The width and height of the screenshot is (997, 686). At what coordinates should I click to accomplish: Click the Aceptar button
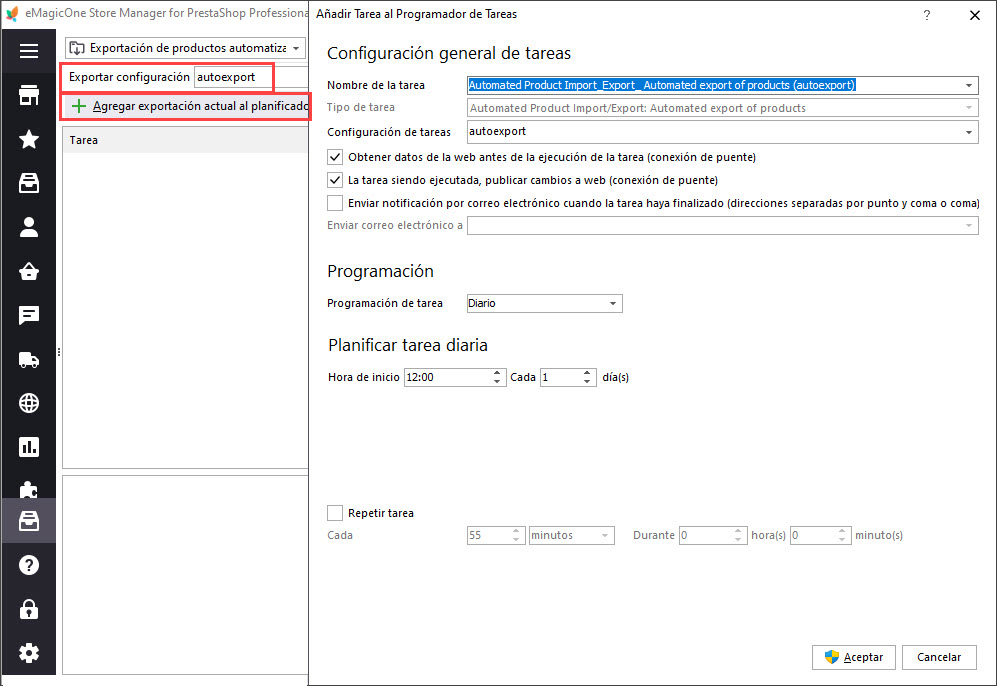point(853,657)
